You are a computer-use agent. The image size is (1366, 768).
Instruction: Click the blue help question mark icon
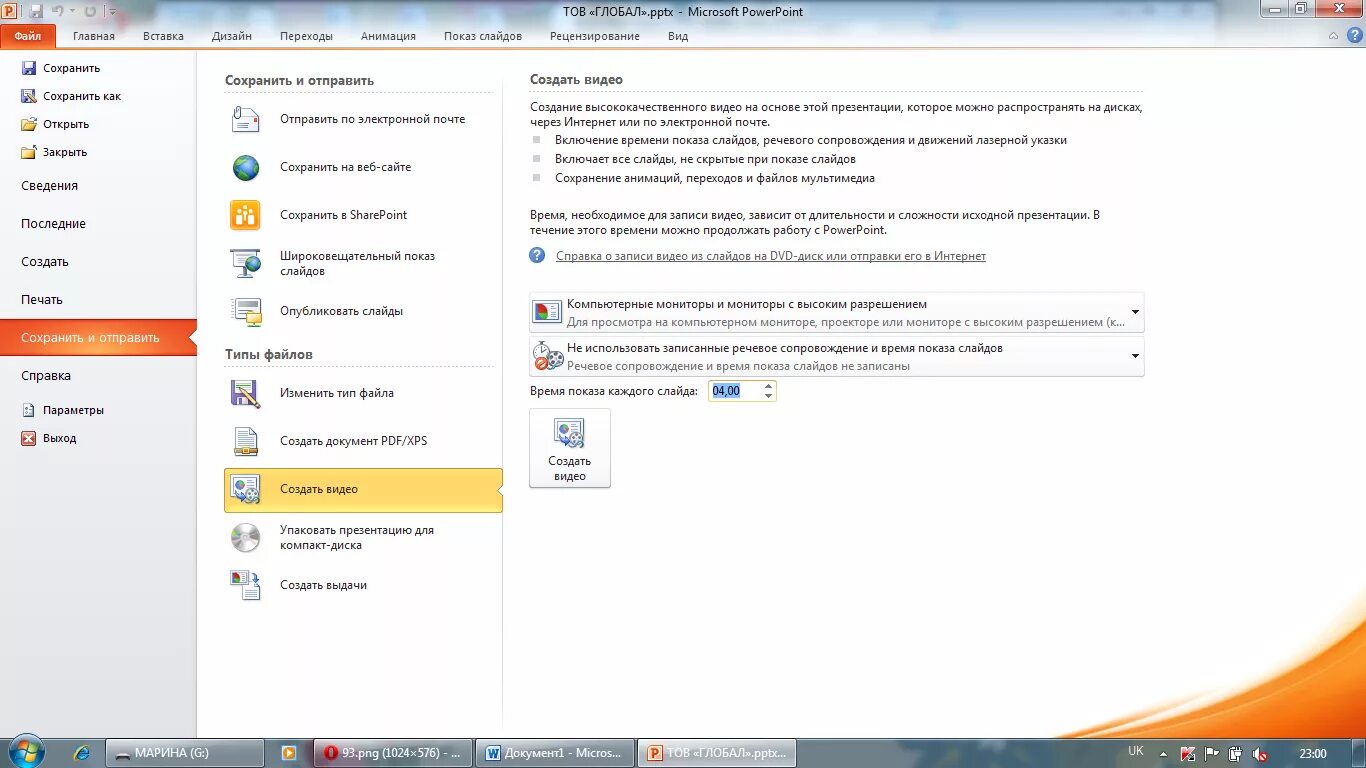pos(538,256)
